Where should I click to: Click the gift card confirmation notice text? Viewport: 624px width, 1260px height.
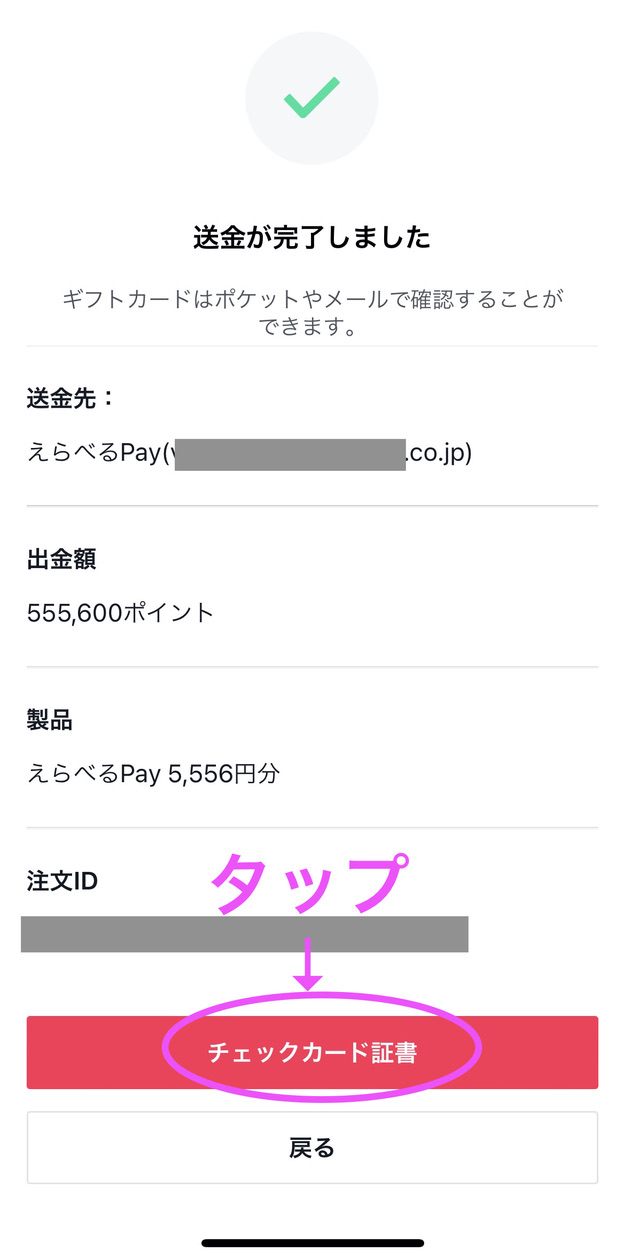(311, 312)
